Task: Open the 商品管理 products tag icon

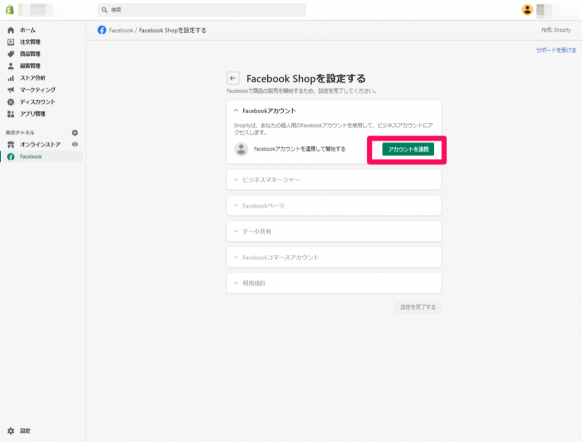Action: (x=11, y=54)
